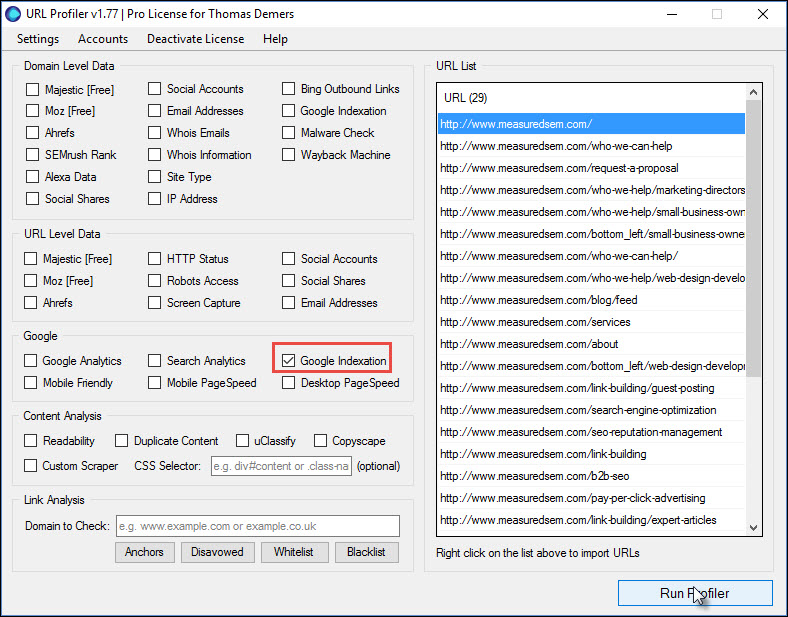Toggle the Site Type checkbox
Screen dimensions: 788x617
[154, 177]
